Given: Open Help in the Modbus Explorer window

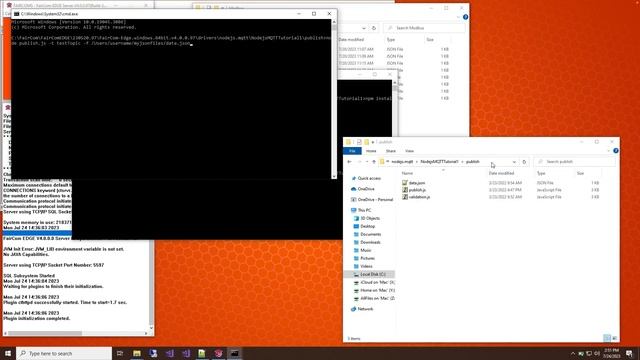Looking at the screenshot, I should click(465, 17).
